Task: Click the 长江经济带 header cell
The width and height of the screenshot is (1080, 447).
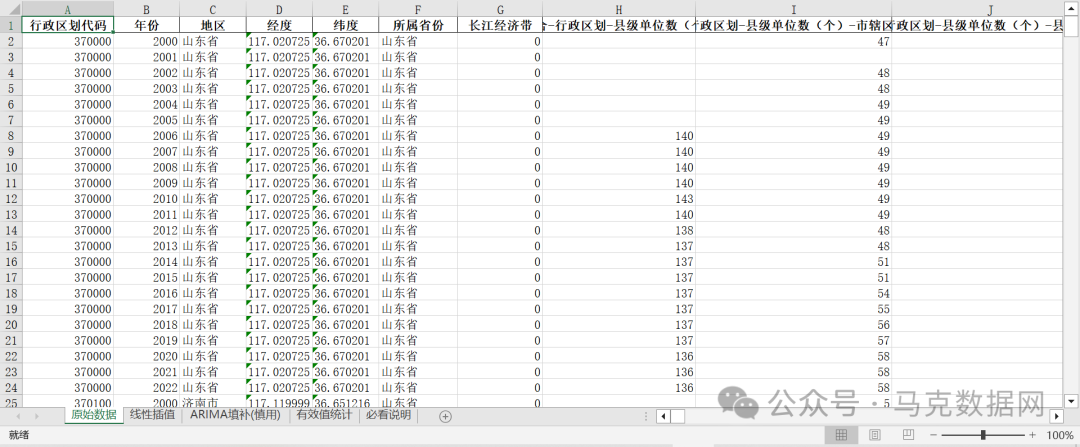Action: point(499,25)
